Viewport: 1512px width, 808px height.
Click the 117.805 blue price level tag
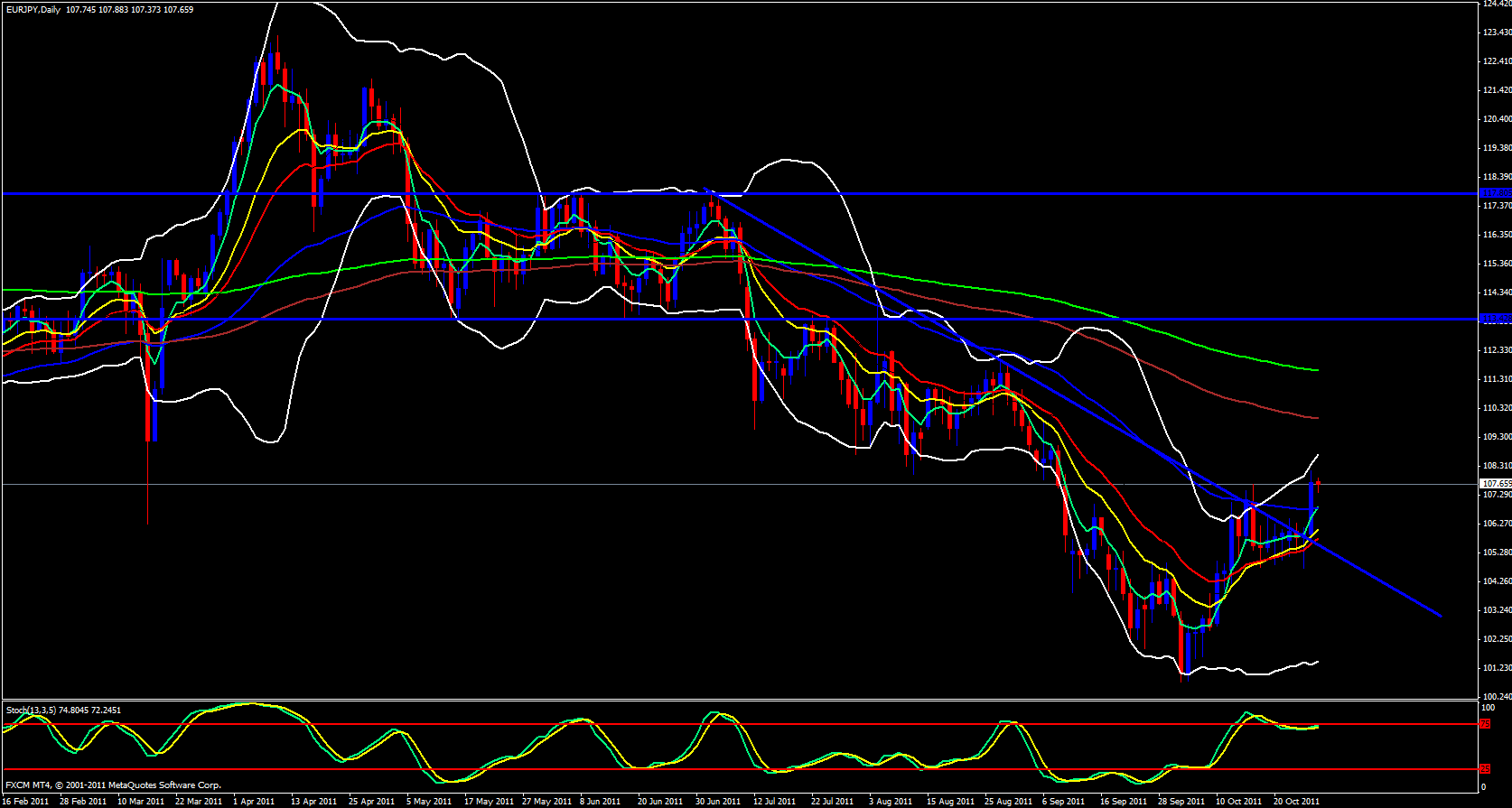click(x=1496, y=193)
